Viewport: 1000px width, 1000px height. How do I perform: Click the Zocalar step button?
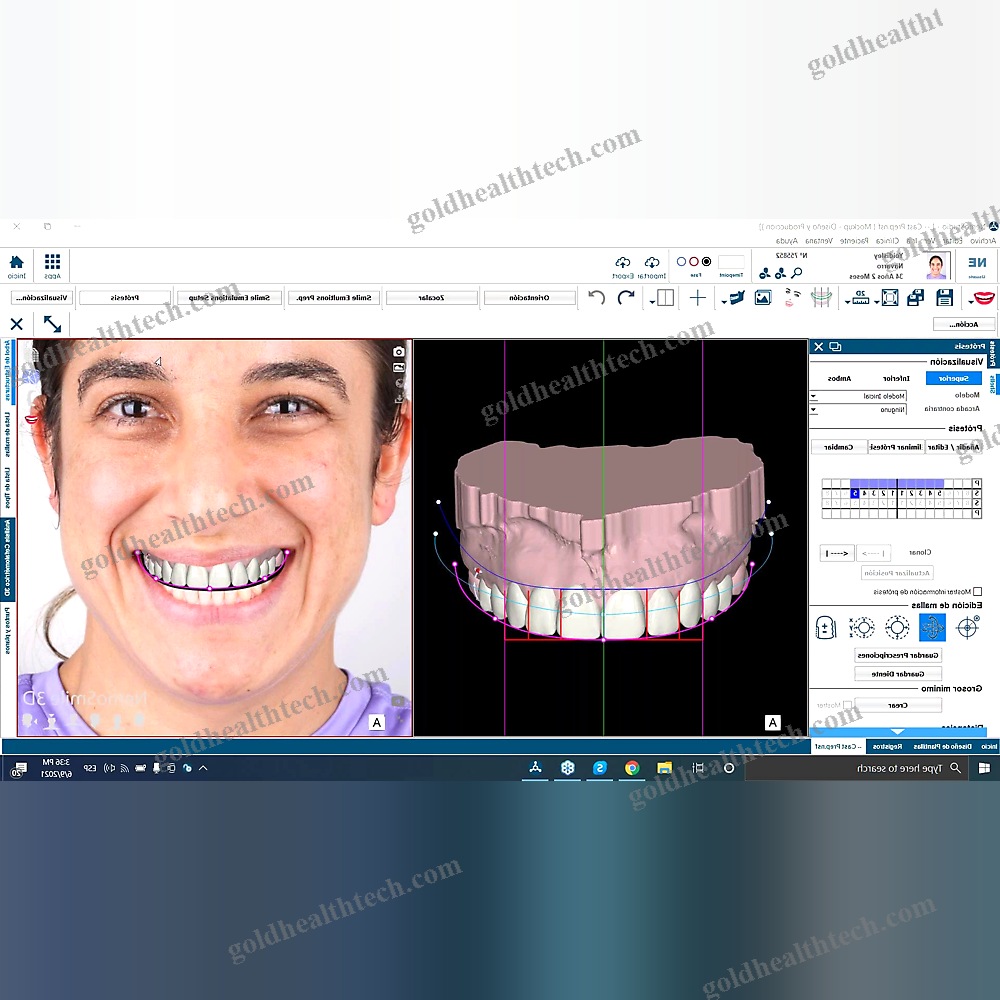point(431,298)
